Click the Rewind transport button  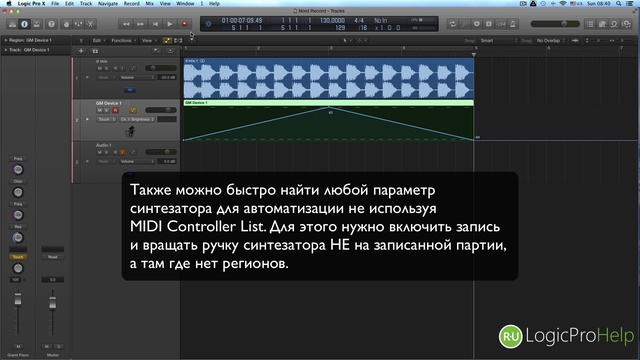126,24
